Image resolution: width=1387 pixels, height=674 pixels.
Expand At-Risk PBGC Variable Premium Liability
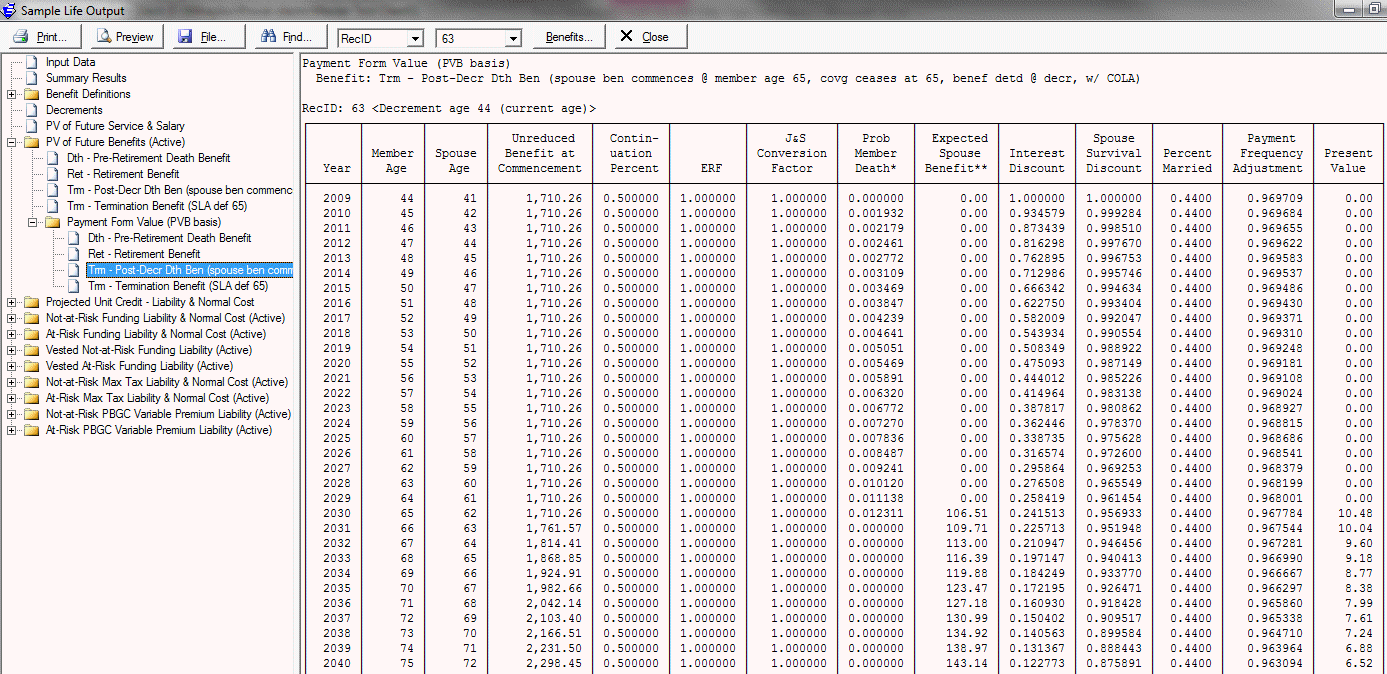(12, 430)
